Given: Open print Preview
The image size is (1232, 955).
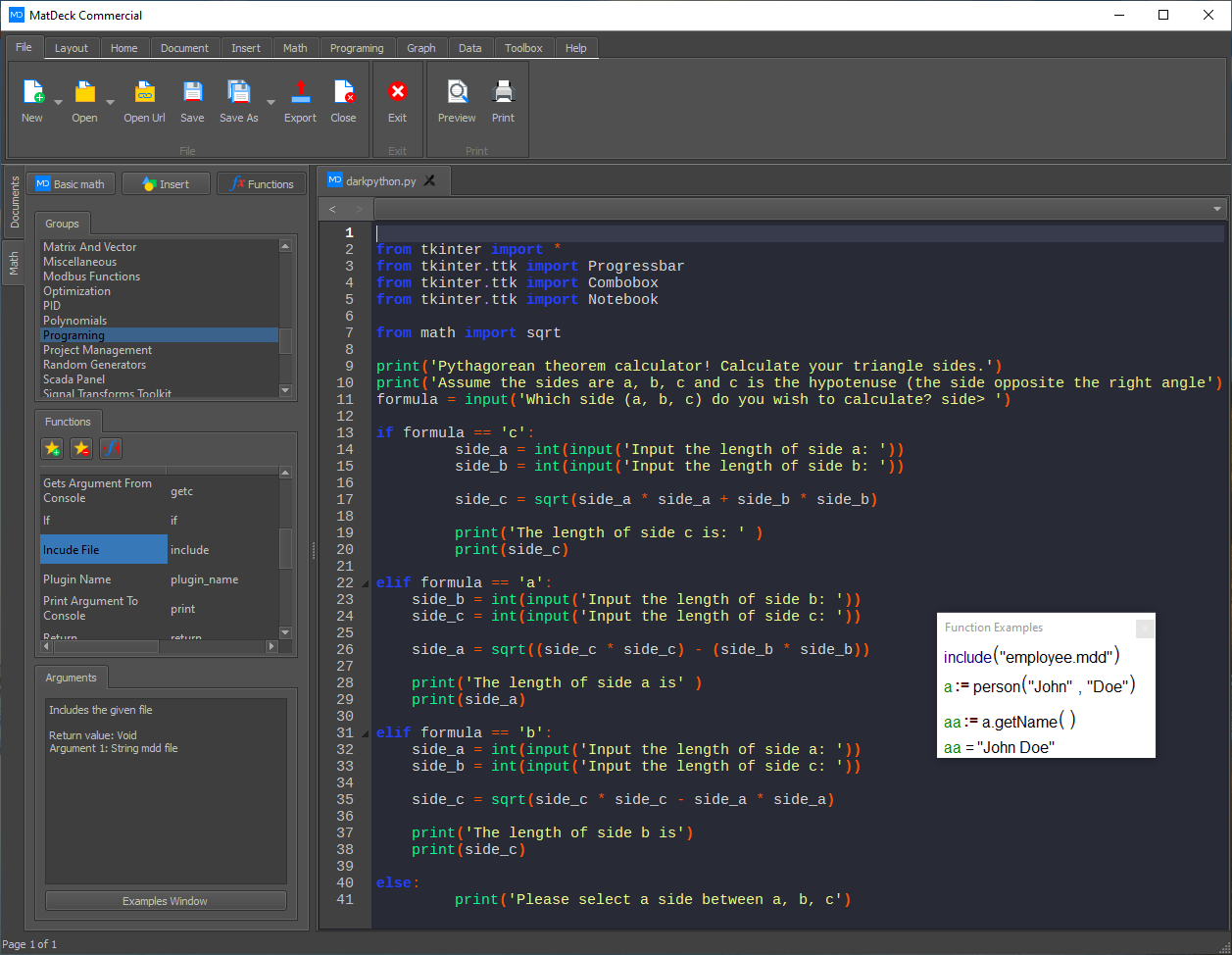Looking at the screenshot, I should click(456, 91).
